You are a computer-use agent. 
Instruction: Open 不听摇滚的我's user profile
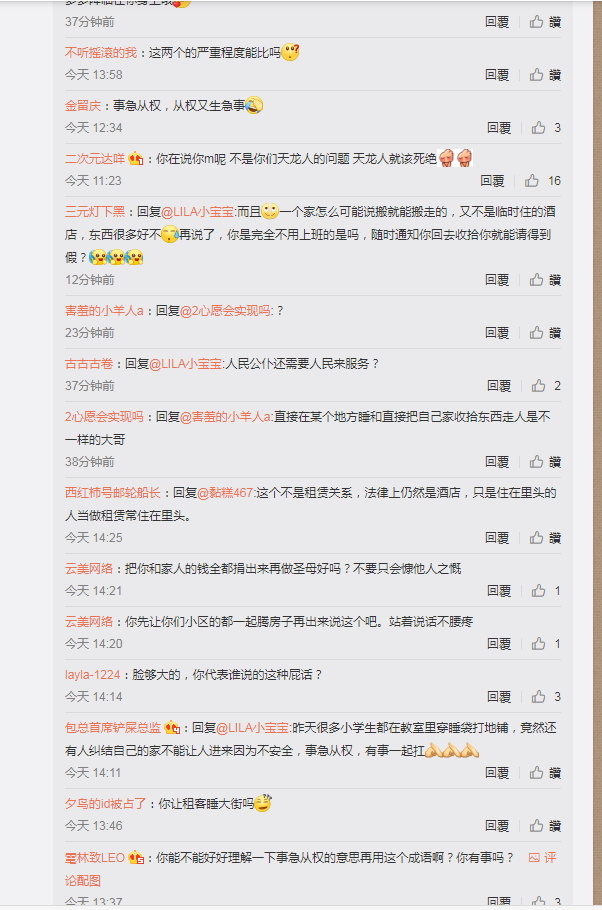101,53
